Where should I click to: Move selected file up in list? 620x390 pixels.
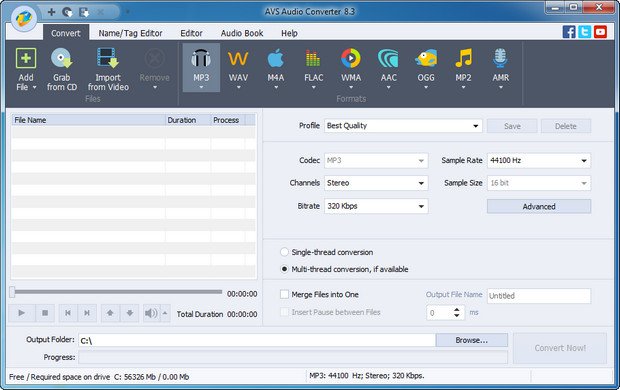pos(110,313)
